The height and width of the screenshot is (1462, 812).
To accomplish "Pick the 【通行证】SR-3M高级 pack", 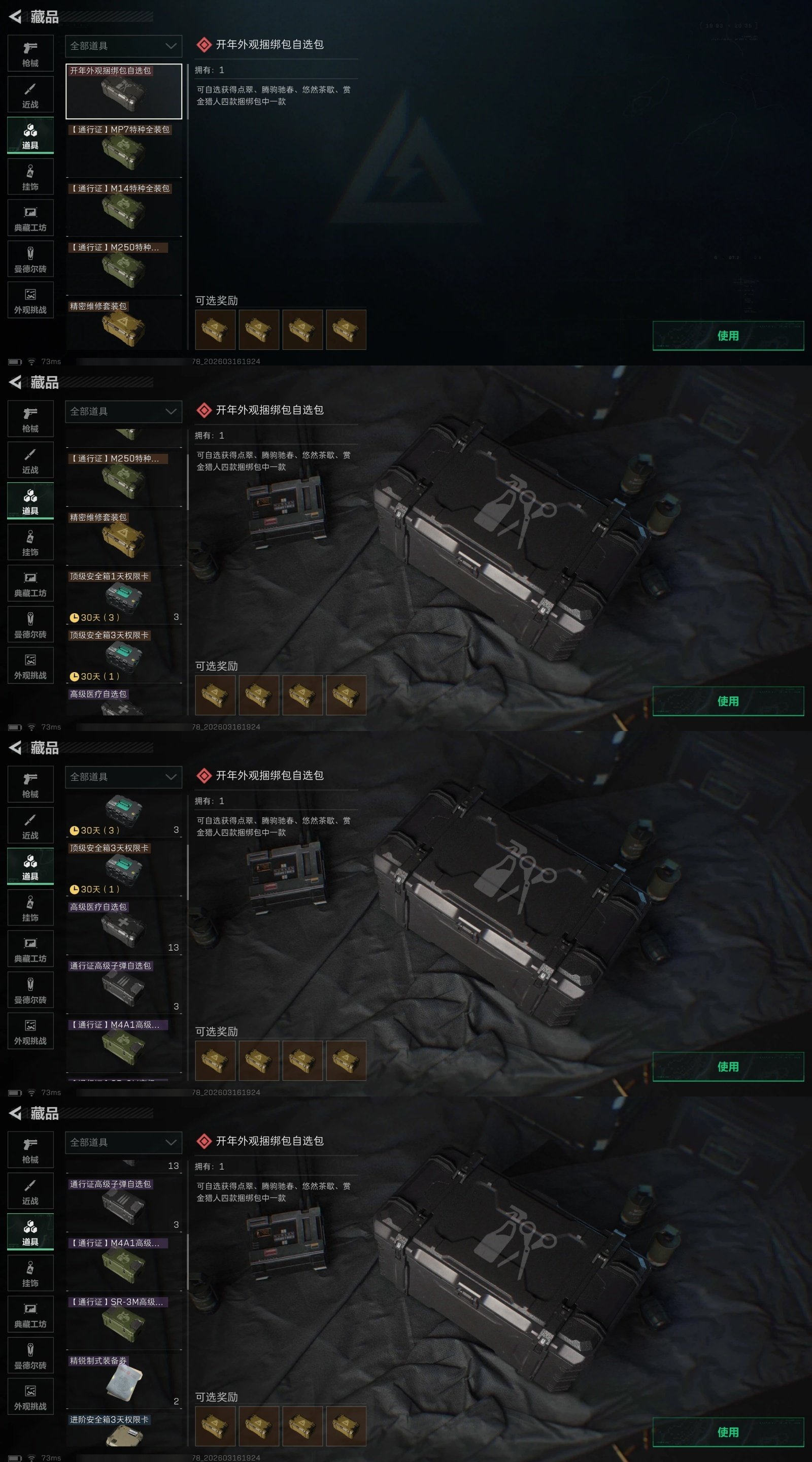I will 124,1322.
